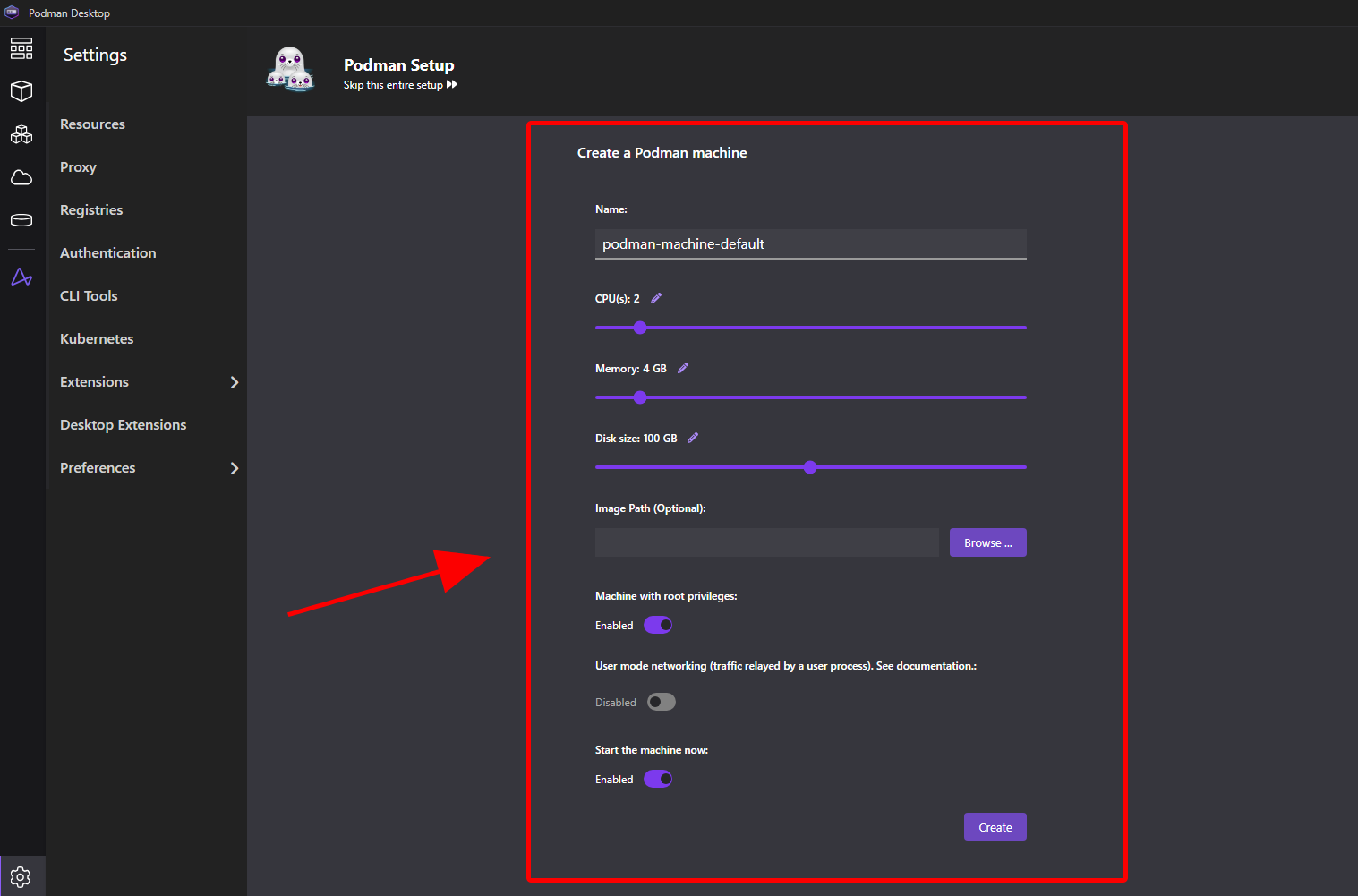
Task: Disable machine with root privileges toggle
Action: [658, 625]
